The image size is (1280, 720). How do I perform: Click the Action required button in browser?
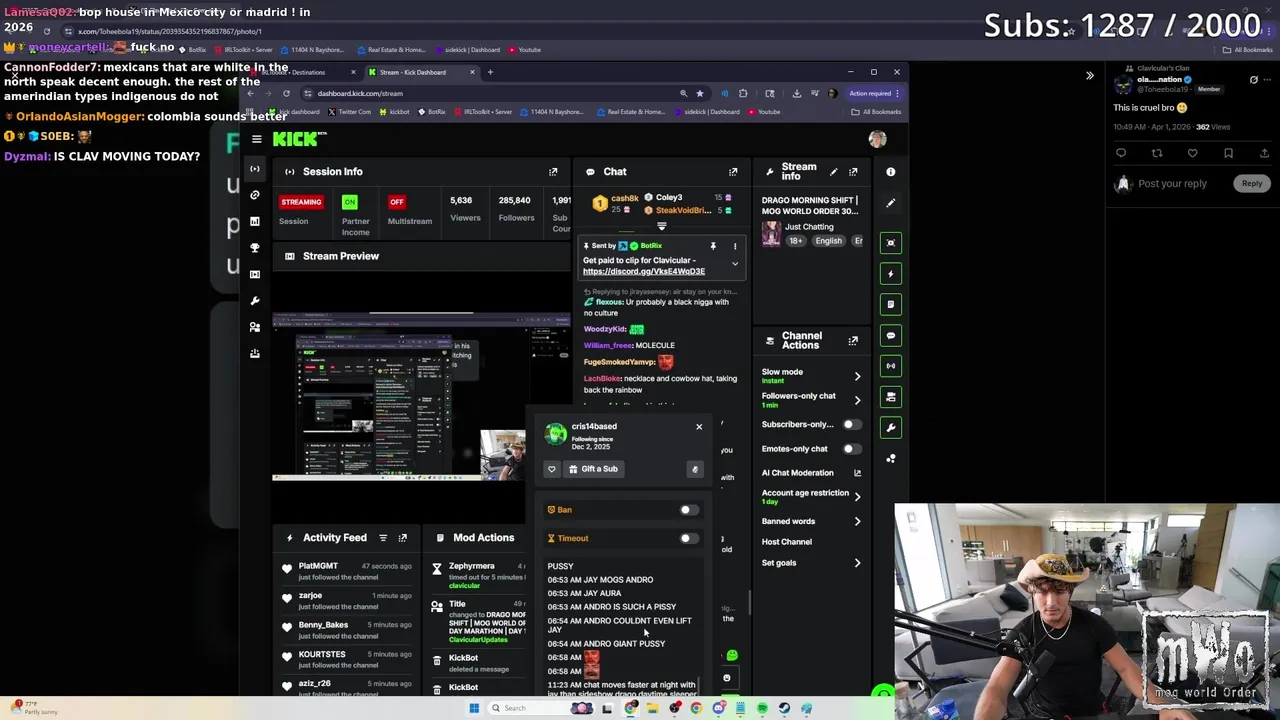(874, 93)
